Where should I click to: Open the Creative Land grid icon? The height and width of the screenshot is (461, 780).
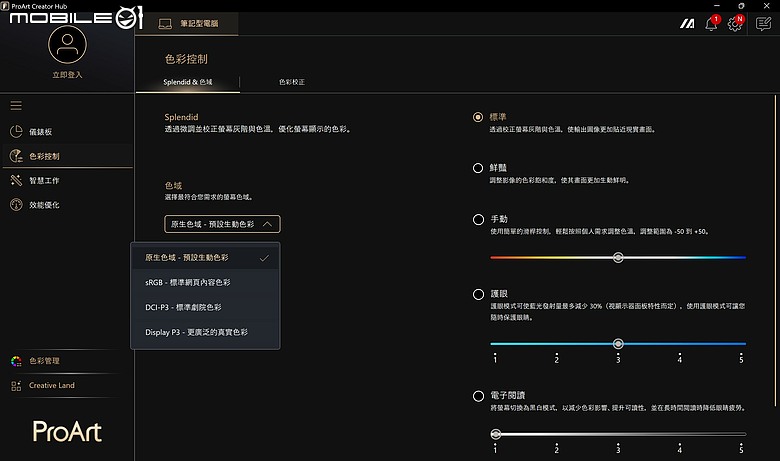(16, 385)
